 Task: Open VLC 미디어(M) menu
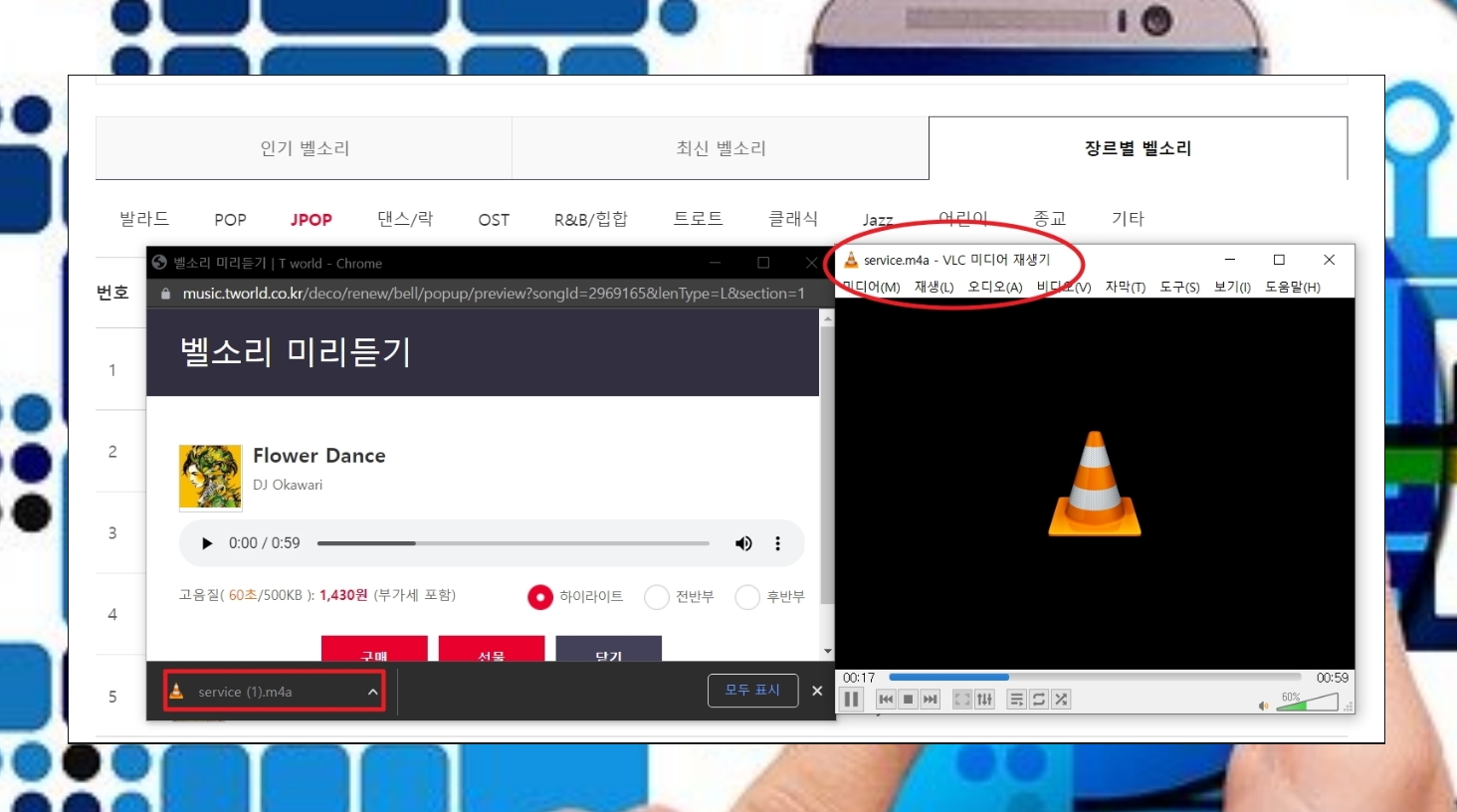(x=871, y=287)
